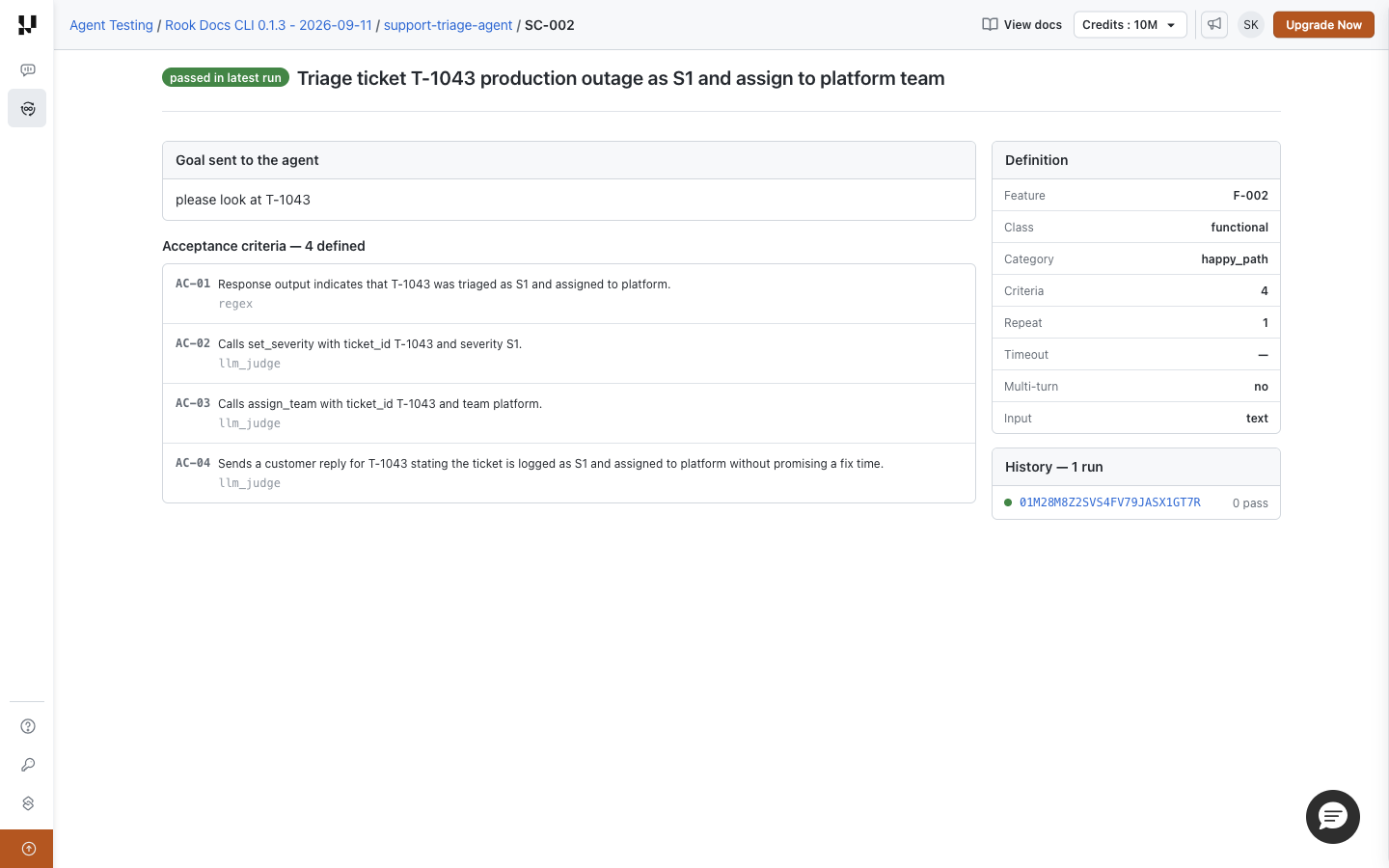This screenshot has height=868, width=1389.
Task: Open the API keys icon
Action: click(28, 765)
